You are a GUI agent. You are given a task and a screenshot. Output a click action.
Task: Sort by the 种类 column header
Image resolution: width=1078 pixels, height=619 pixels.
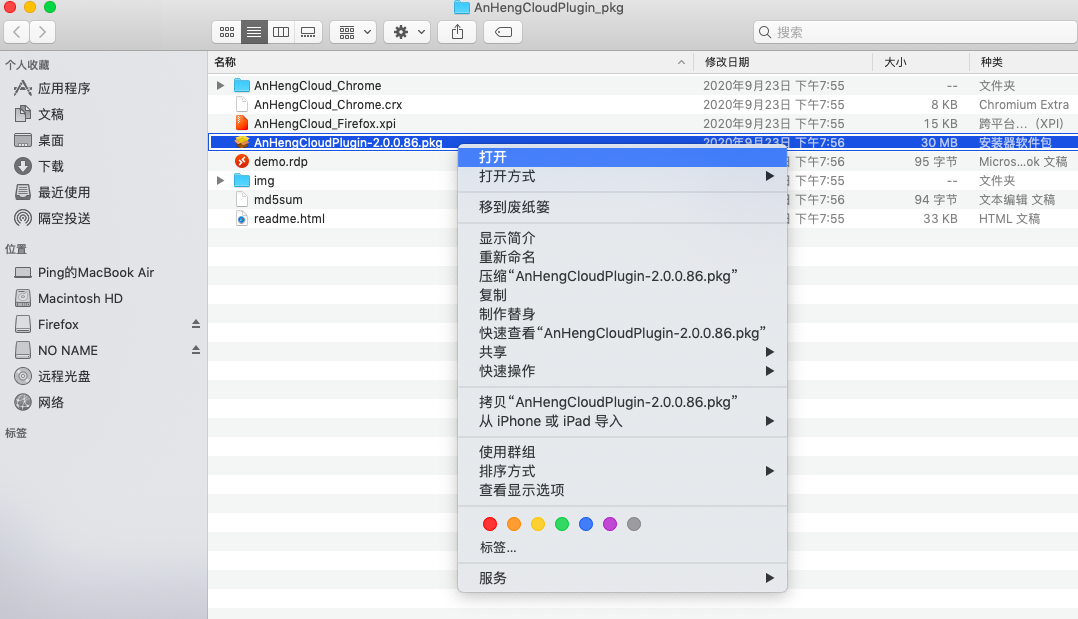pos(1024,62)
